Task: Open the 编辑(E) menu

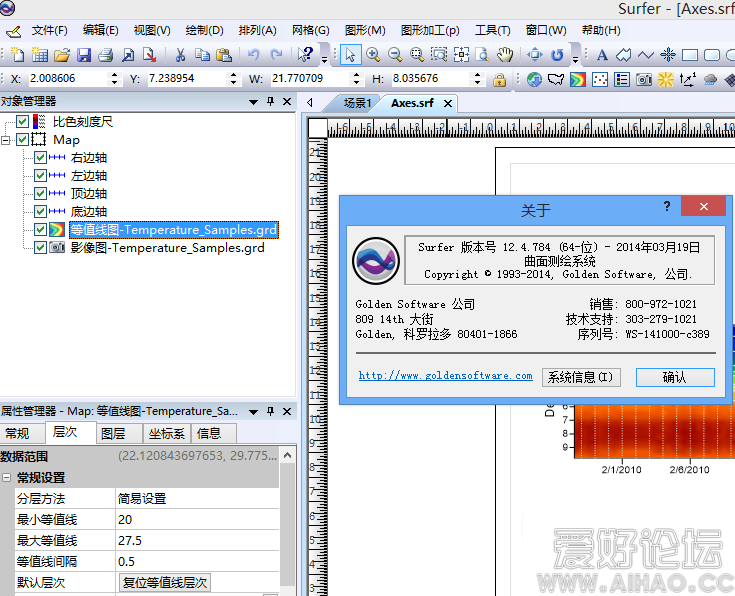Action: [101, 30]
